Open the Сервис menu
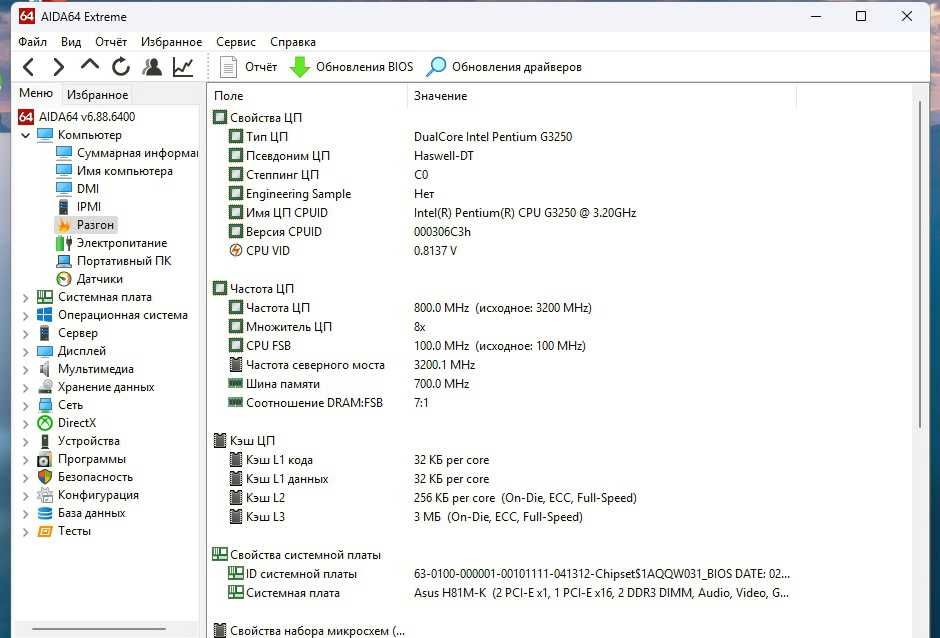This screenshot has height=638, width=940. click(x=236, y=42)
